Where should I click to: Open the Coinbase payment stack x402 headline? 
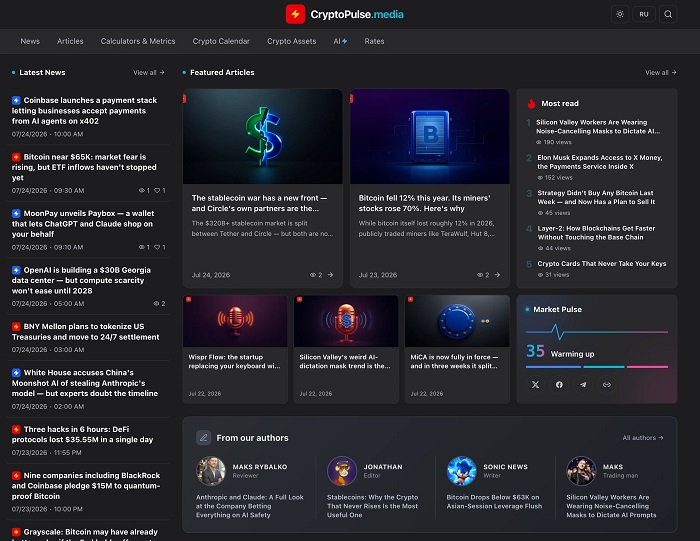[x=84, y=111]
